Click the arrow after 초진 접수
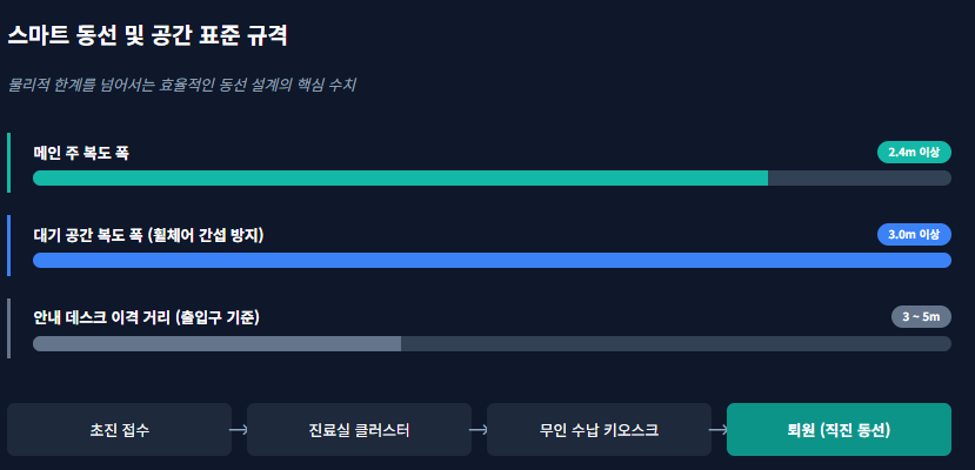 pos(239,430)
